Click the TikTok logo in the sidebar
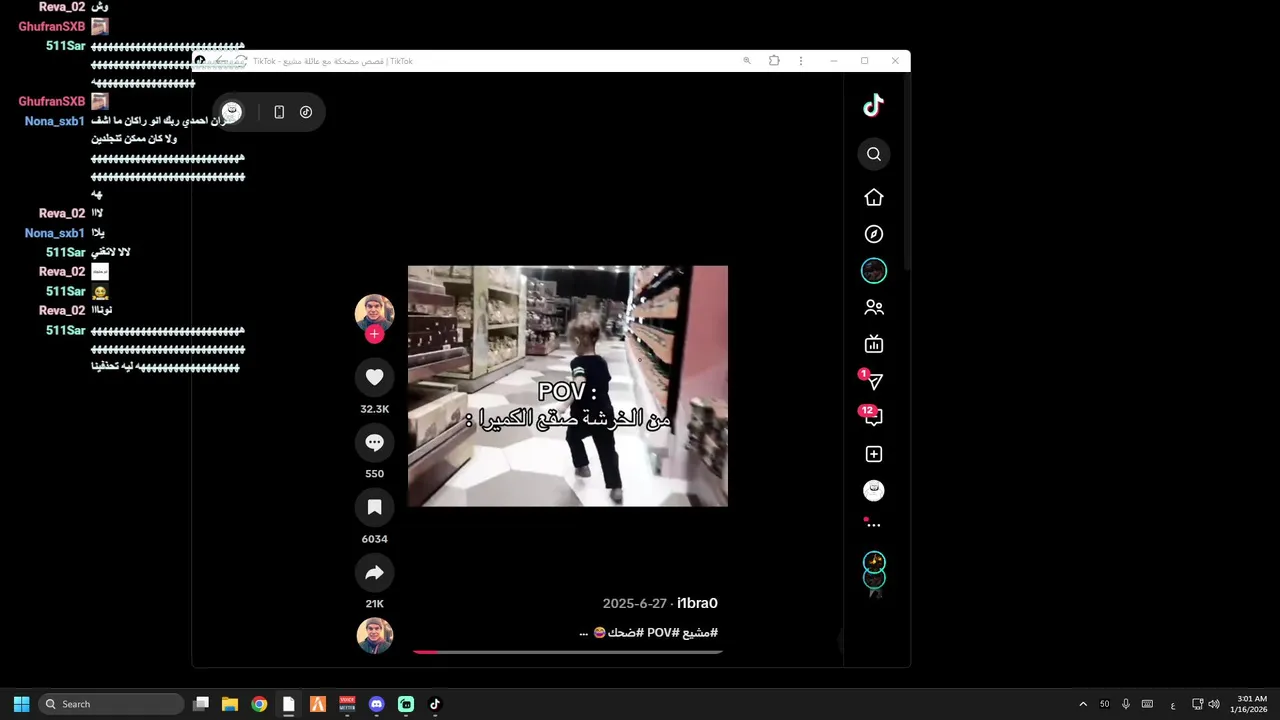 pyautogui.click(x=873, y=105)
